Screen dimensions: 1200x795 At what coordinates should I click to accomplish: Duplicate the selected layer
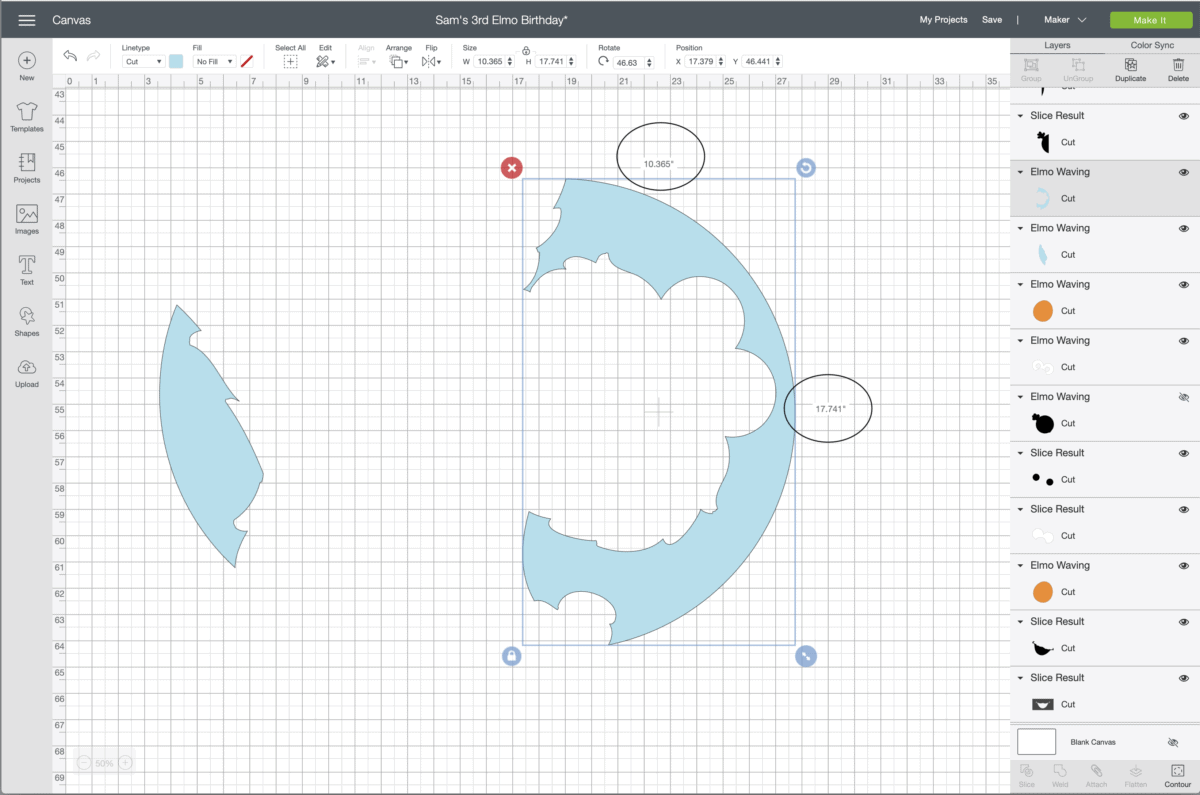(1130, 70)
